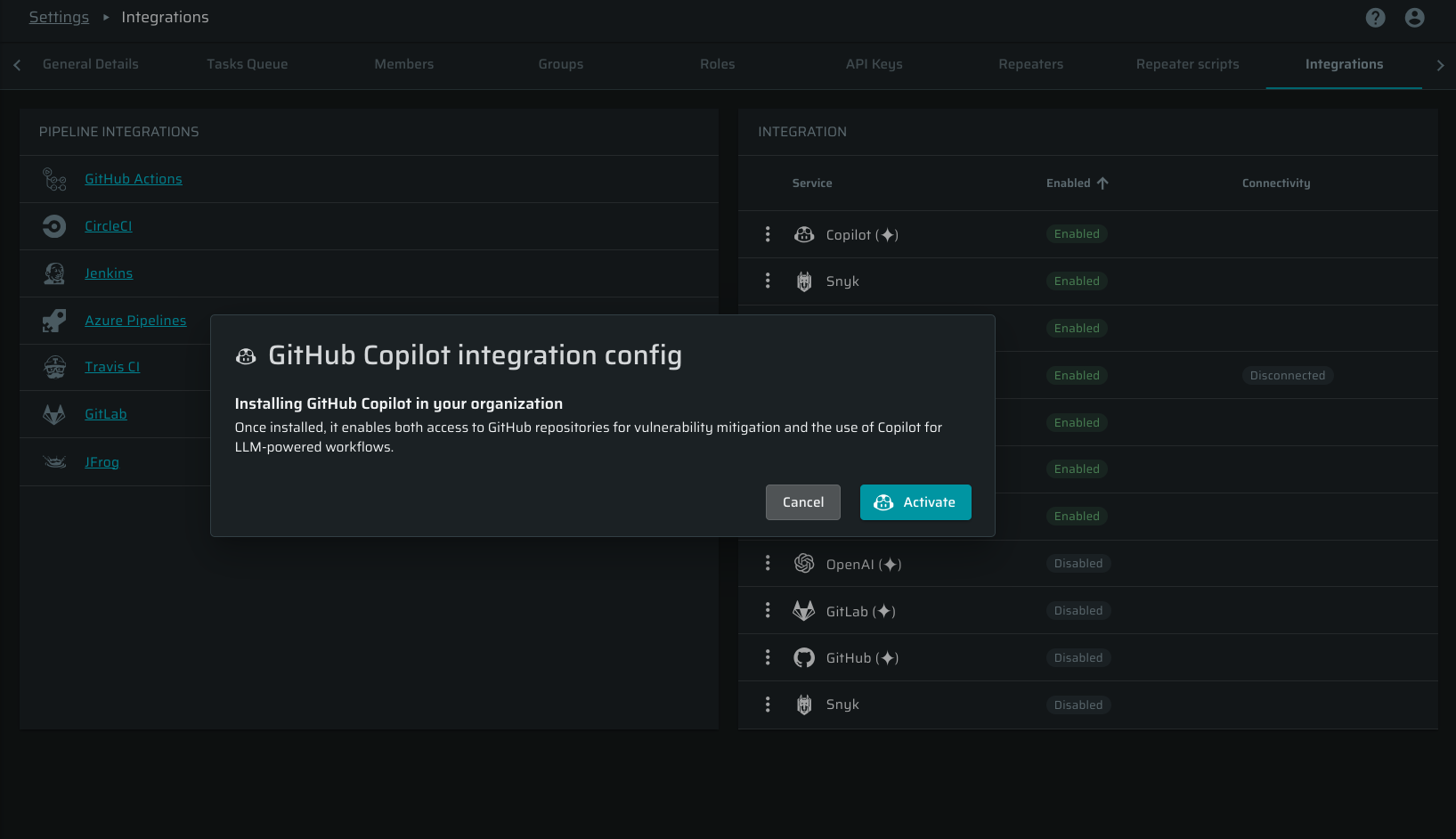This screenshot has width=1456, height=839.
Task: Open the GitHub Actions link
Action: point(134,179)
